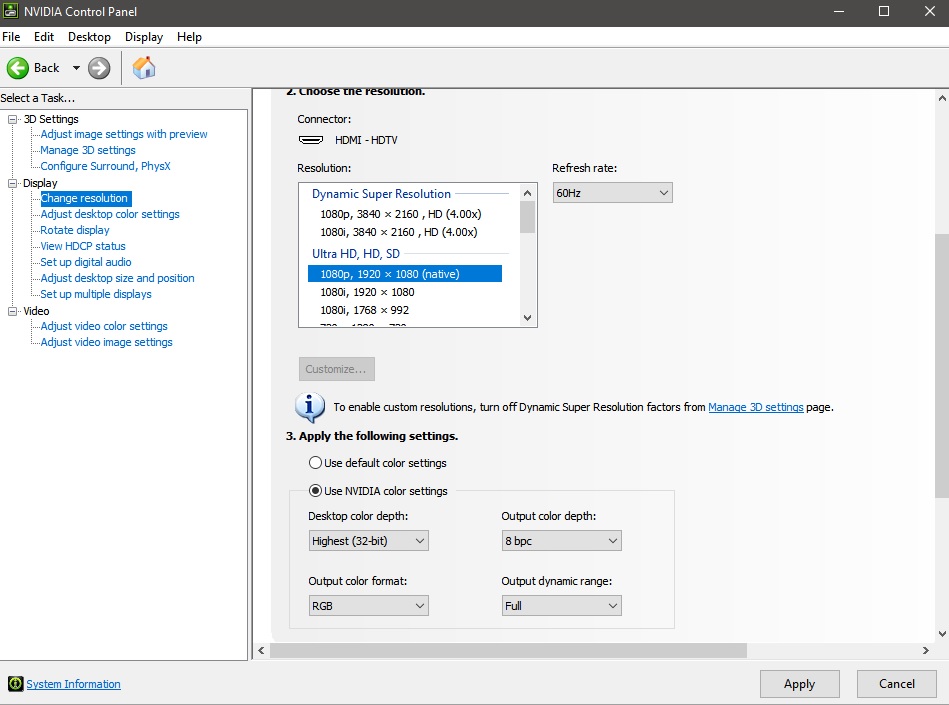This screenshot has width=949, height=705.
Task: Click the main pane scroll down arrow
Action: pos(942,634)
